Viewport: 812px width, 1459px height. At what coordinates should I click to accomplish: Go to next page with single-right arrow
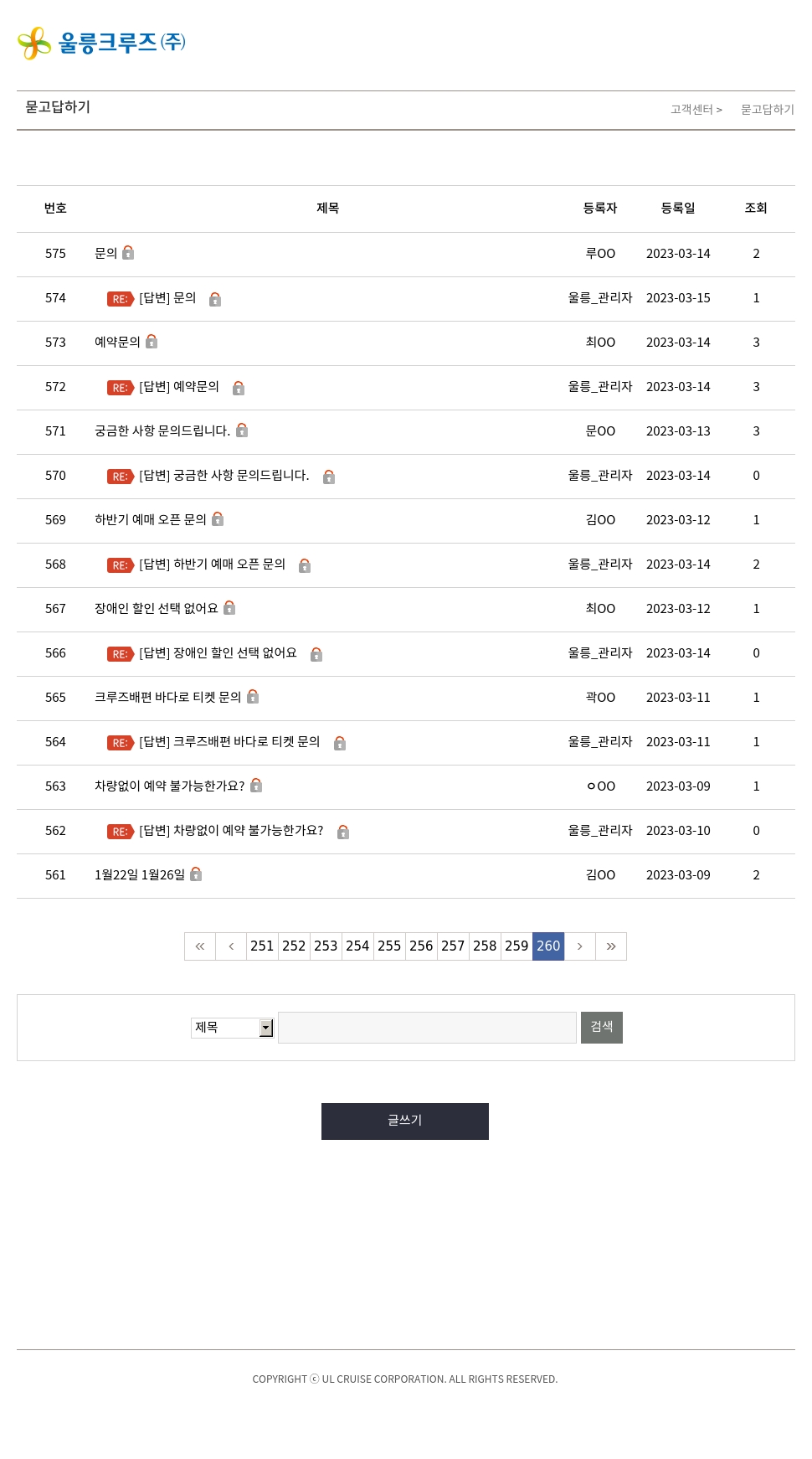[x=579, y=946]
